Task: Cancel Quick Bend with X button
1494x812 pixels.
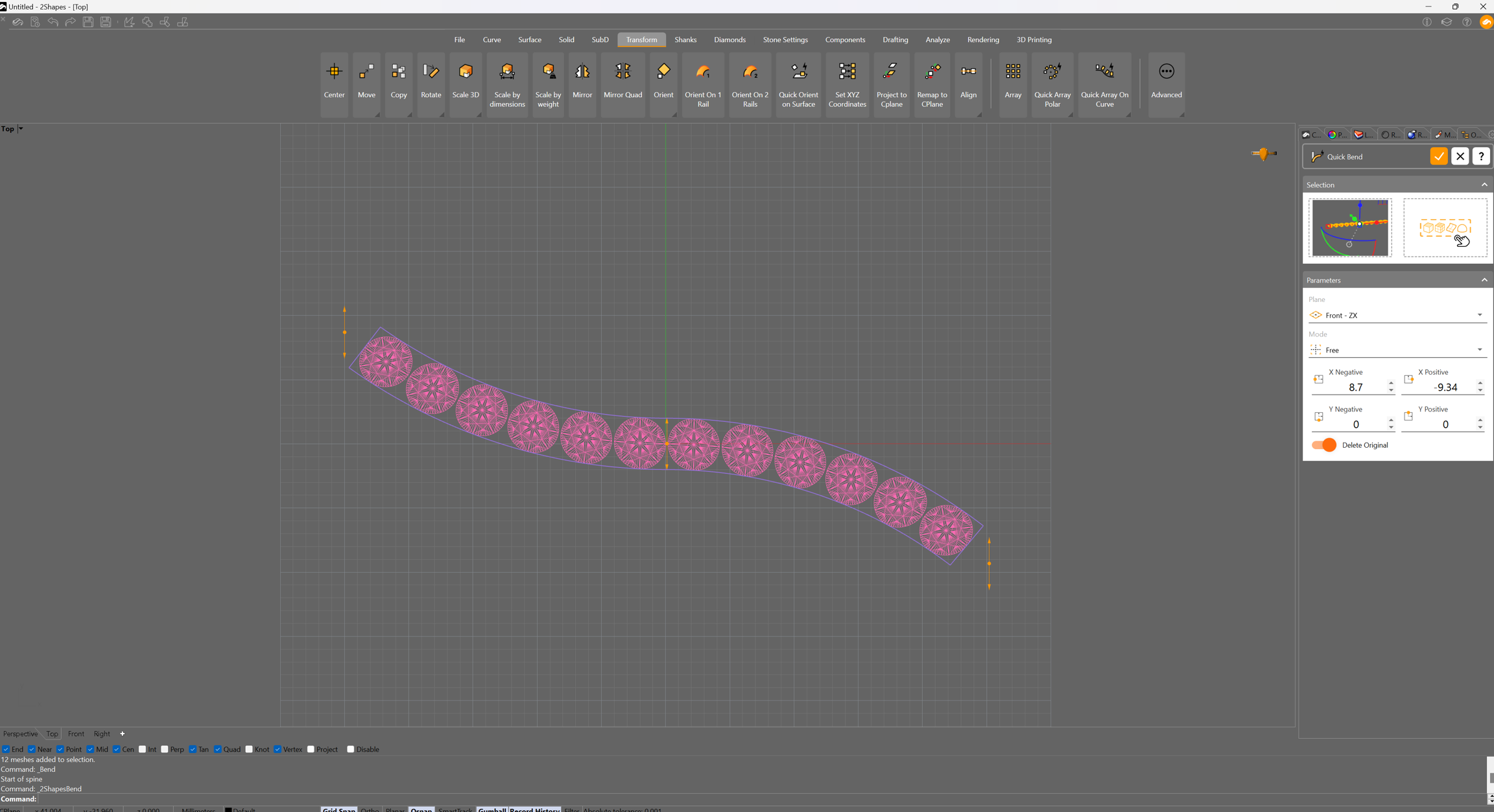Action: pyautogui.click(x=1460, y=157)
